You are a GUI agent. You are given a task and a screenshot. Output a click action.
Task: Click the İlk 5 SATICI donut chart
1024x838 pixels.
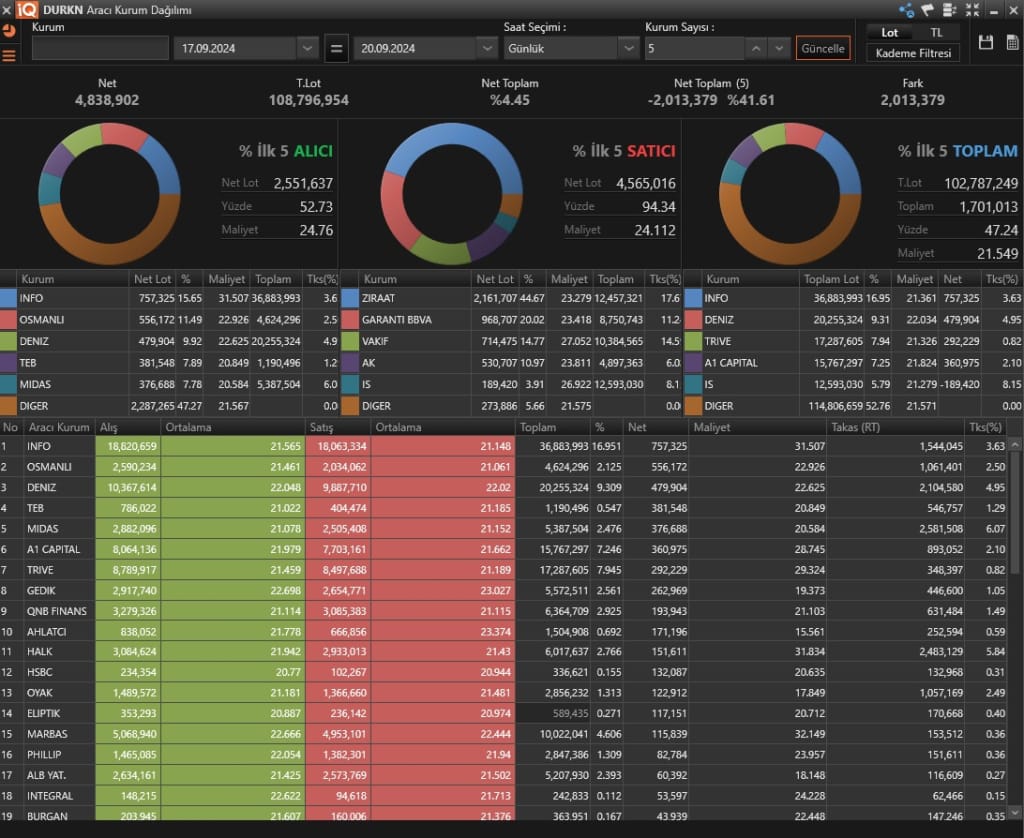click(451, 194)
